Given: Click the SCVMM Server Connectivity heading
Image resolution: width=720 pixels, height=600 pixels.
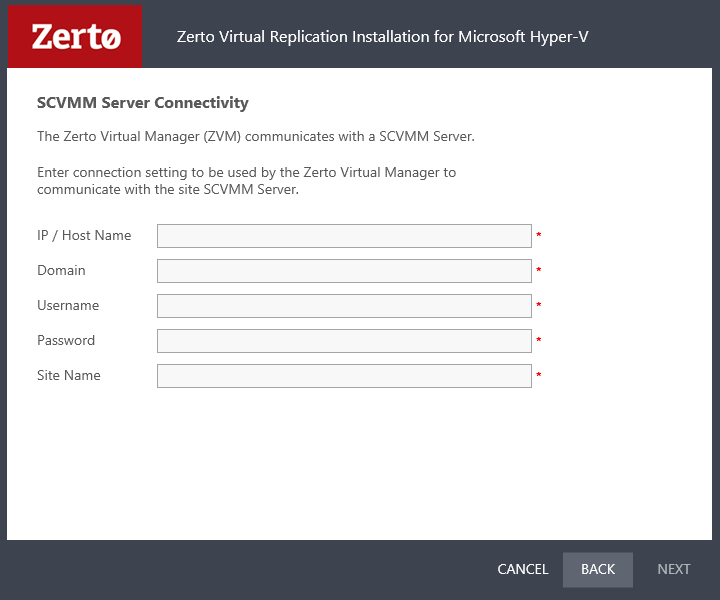Looking at the screenshot, I should coord(143,103).
